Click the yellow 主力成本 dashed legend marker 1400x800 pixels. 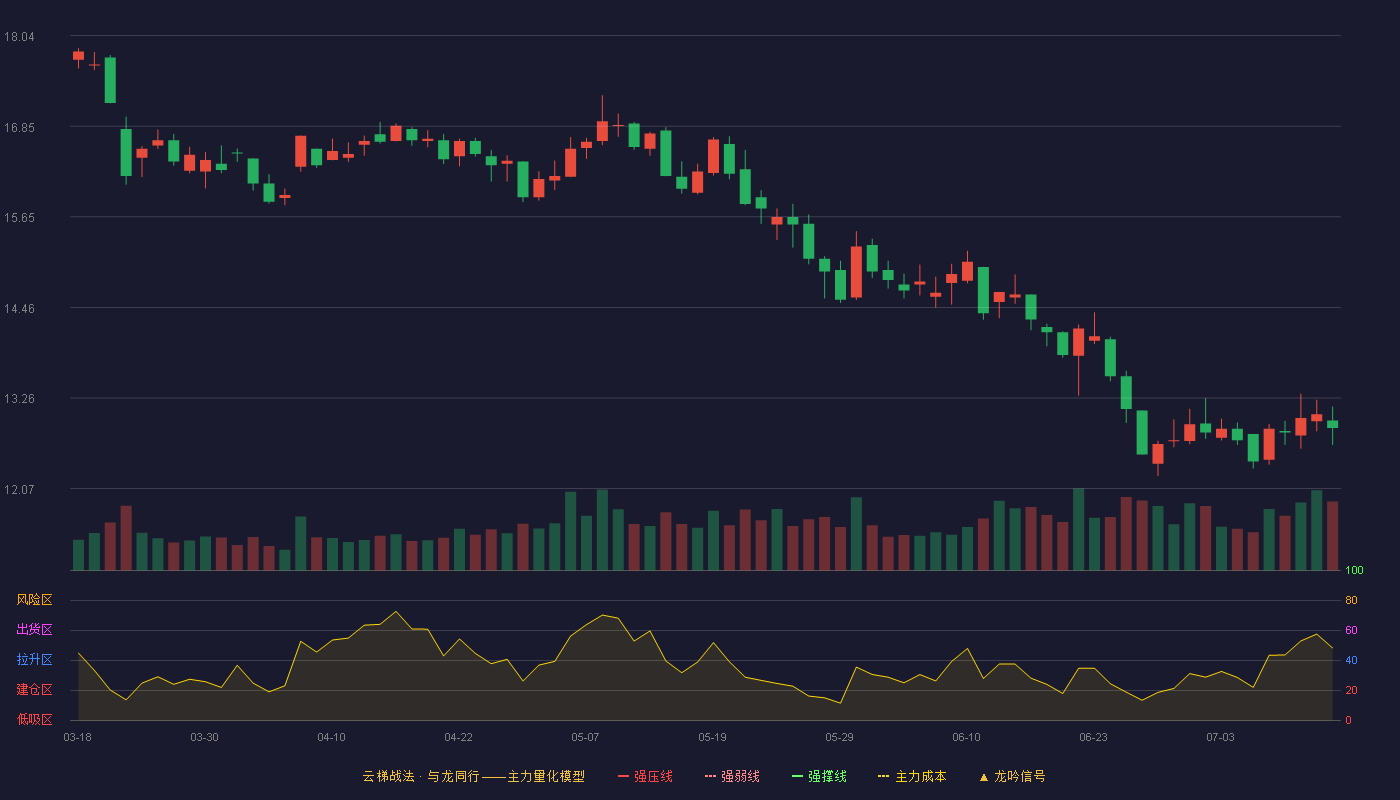coord(883,776)
